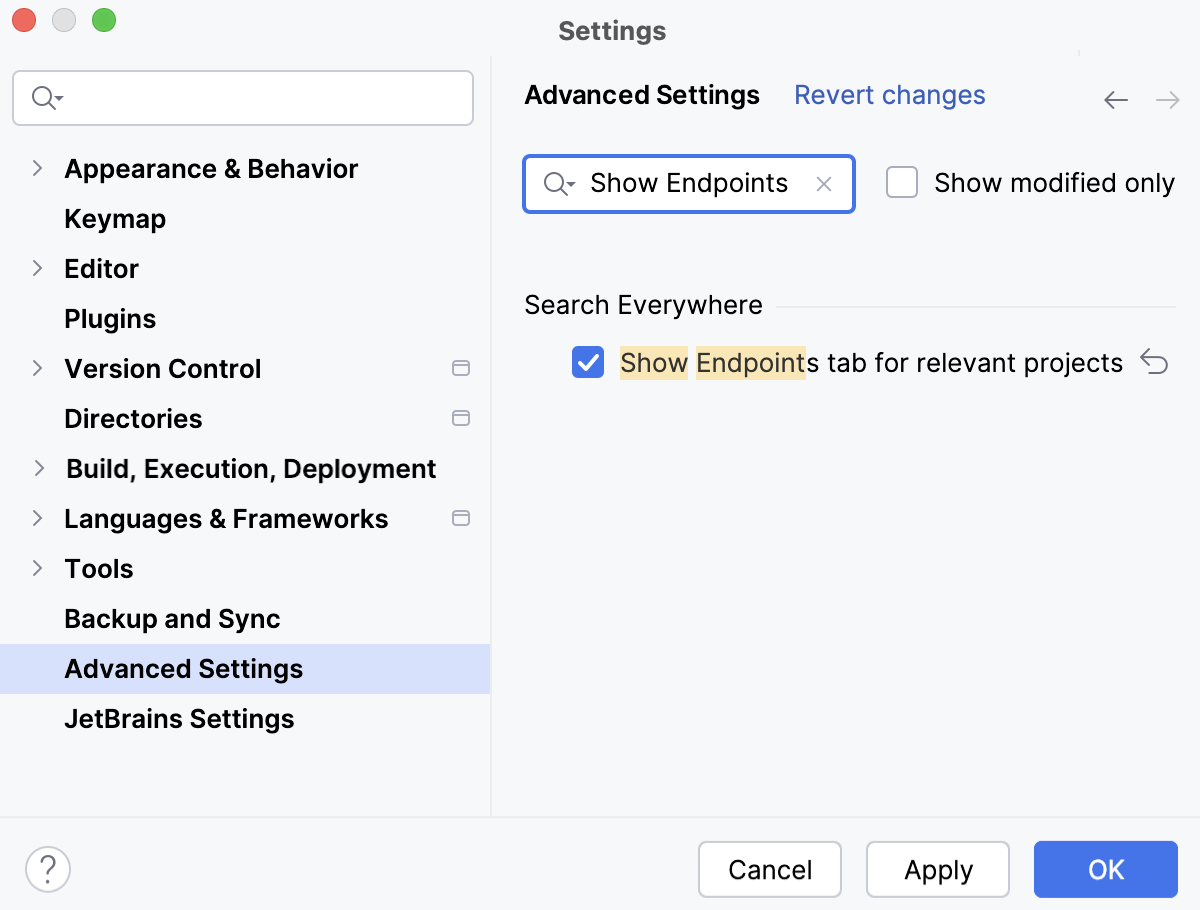The image size is (1200, 910).
Task: Click the modified-settings indicator beside Version Control
Action: pos(461,368)
